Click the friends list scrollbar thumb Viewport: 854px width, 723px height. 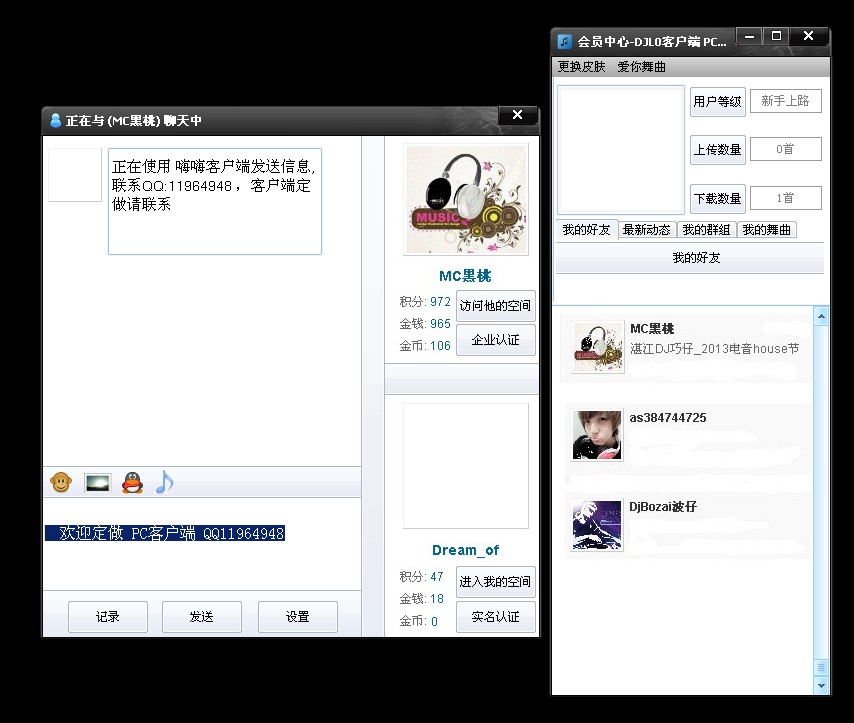pos(821,667)
